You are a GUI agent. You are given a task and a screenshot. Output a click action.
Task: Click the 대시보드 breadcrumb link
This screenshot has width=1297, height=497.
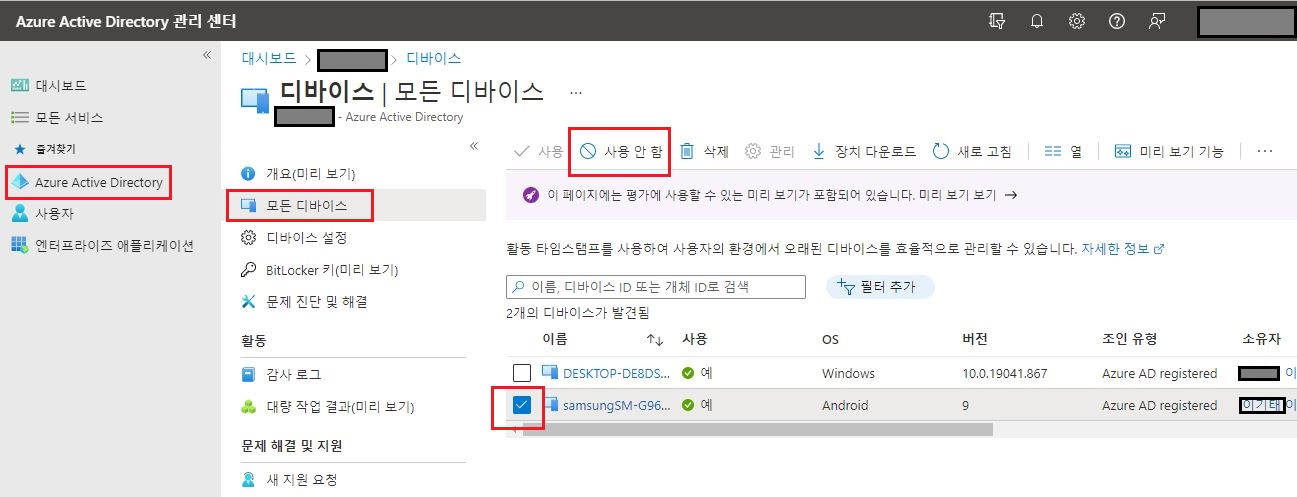pyautogui.click(x=269, y=58)
